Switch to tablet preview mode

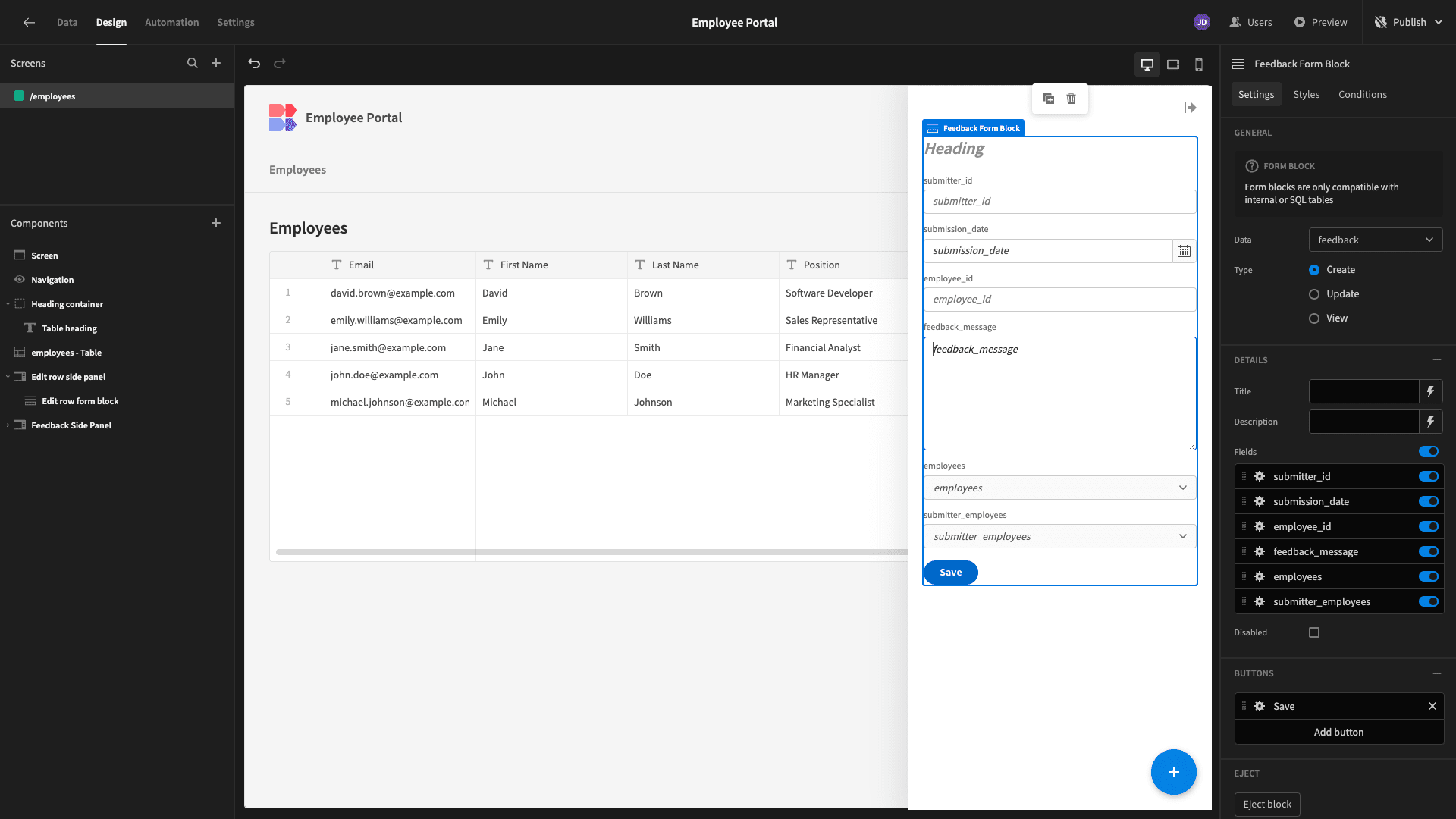[1173, 64]
